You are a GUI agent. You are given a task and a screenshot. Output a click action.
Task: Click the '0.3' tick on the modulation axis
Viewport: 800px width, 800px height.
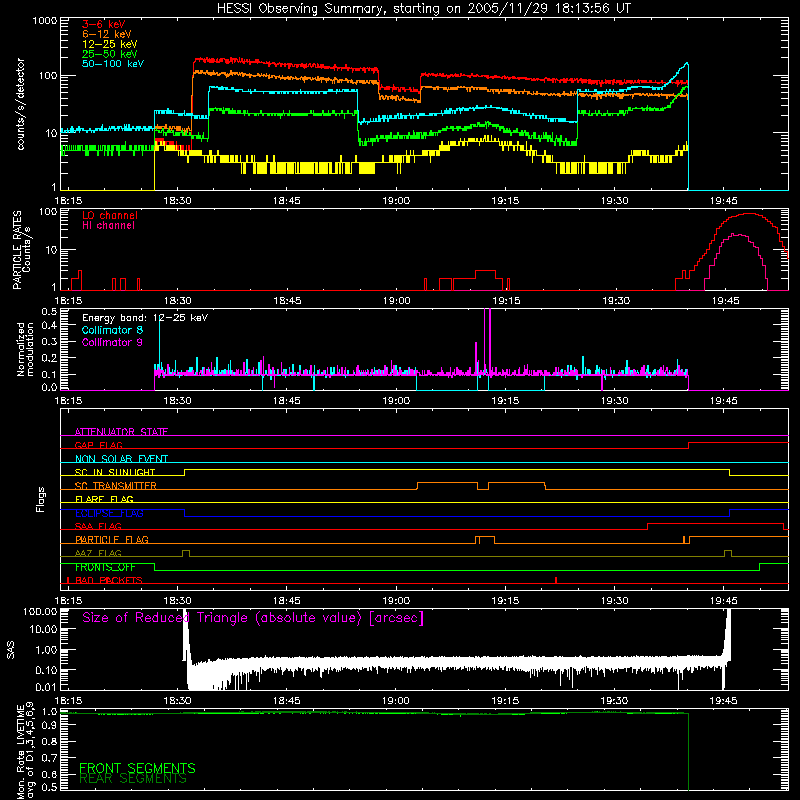tap(49, 341)
